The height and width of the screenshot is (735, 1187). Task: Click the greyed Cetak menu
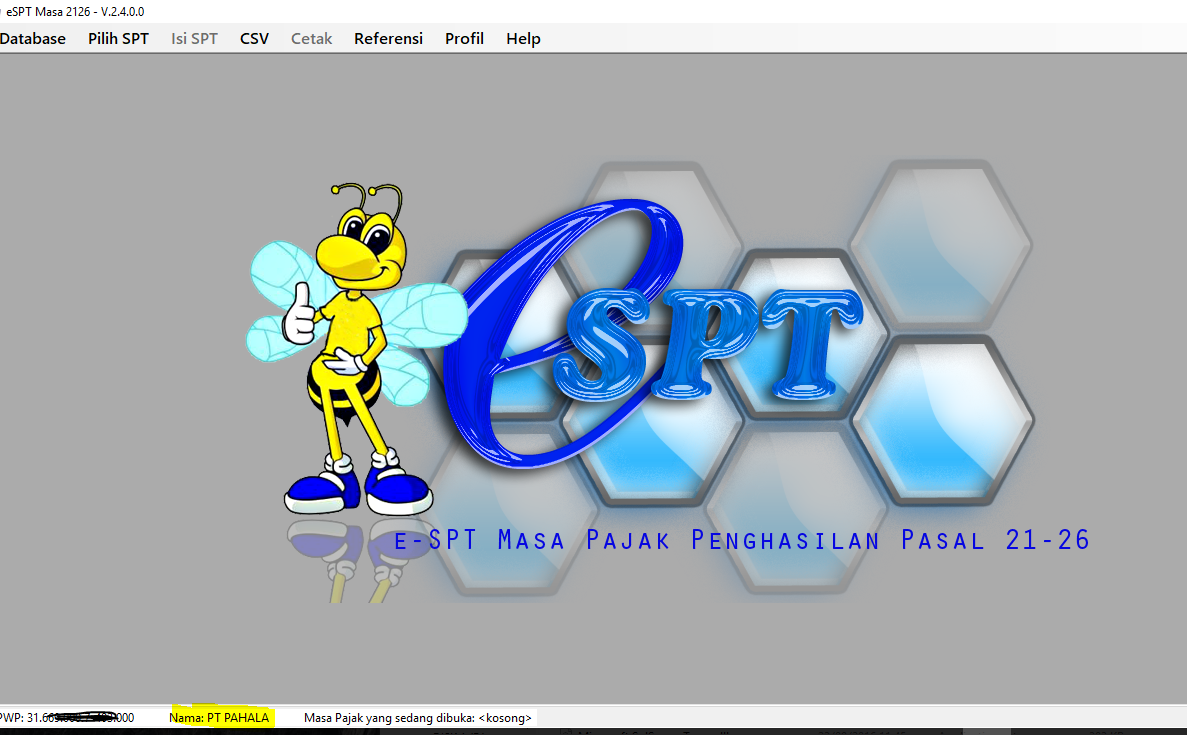tap(311, 39)
